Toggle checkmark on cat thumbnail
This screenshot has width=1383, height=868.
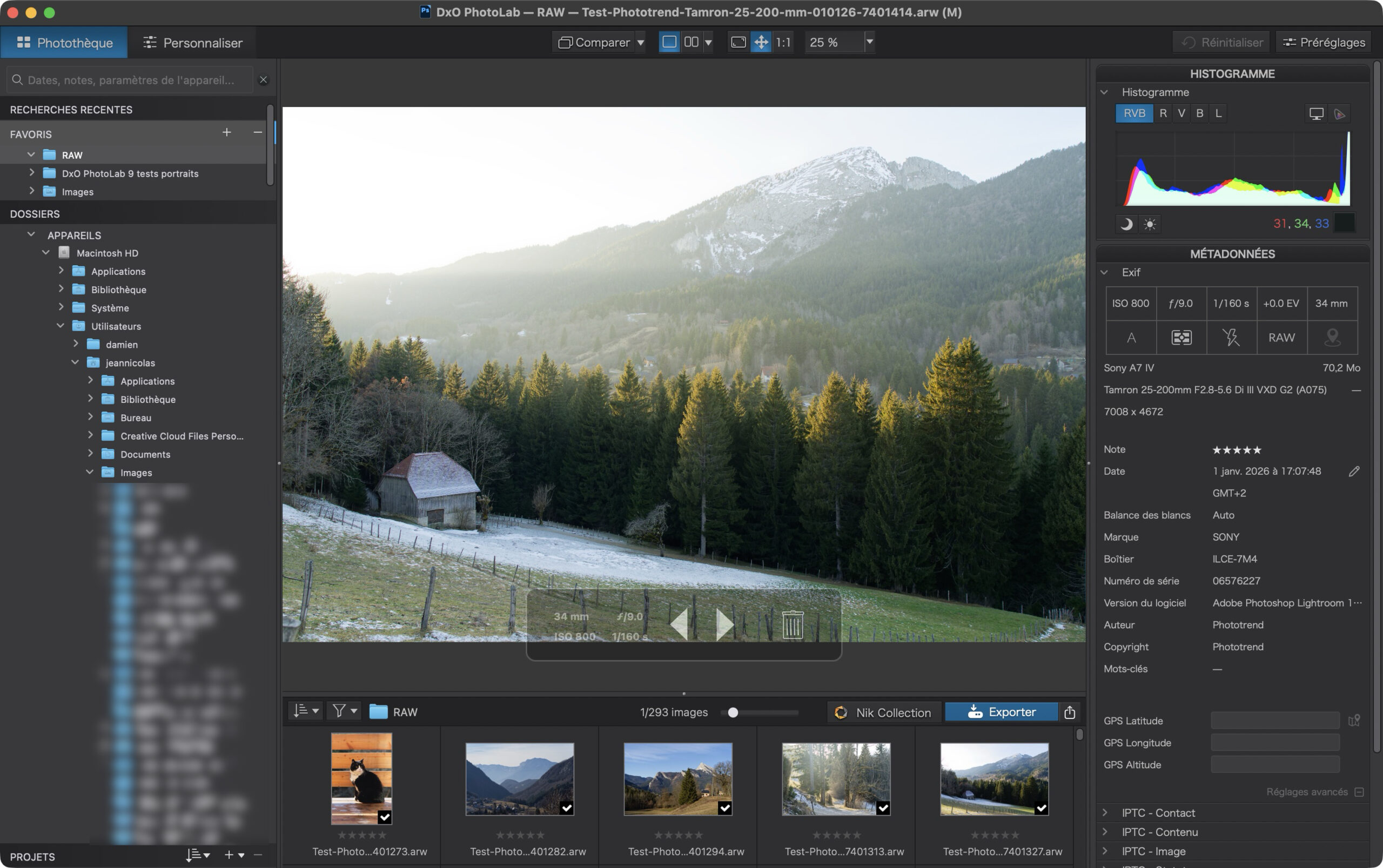tap(384, 817)
